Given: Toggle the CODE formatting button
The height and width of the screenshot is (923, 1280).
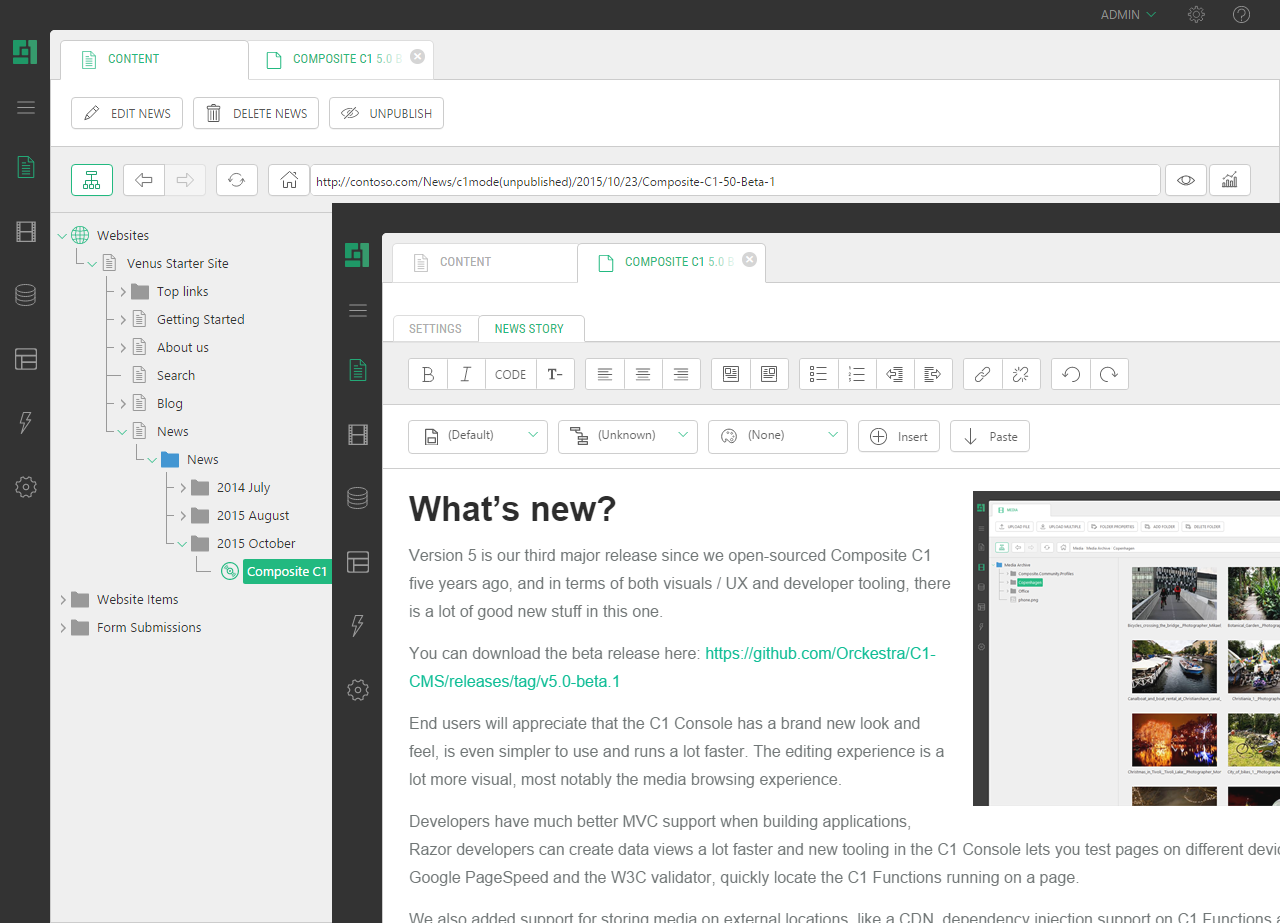Looking at the screenshot, I should click(510, 374).
